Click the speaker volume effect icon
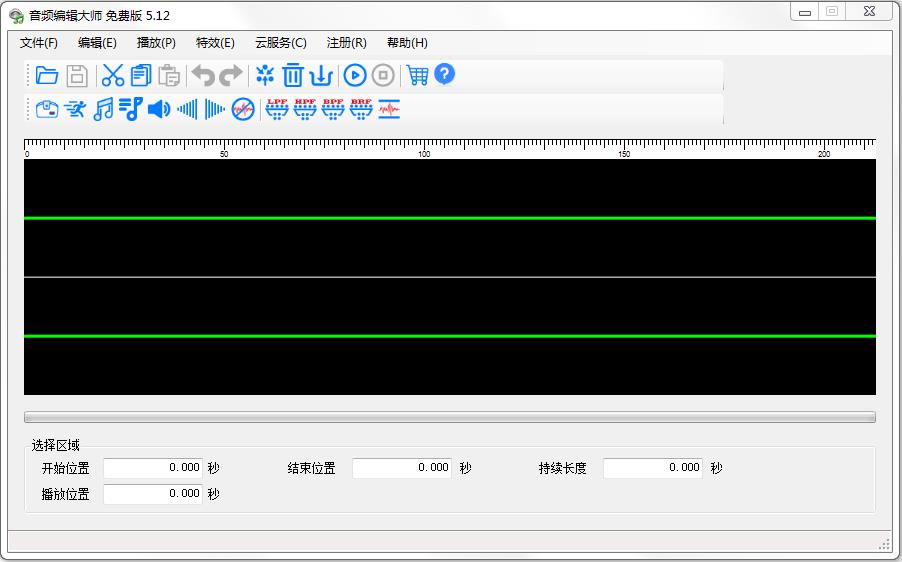Viewport: 902px width, 562px height. click(159, 109)
